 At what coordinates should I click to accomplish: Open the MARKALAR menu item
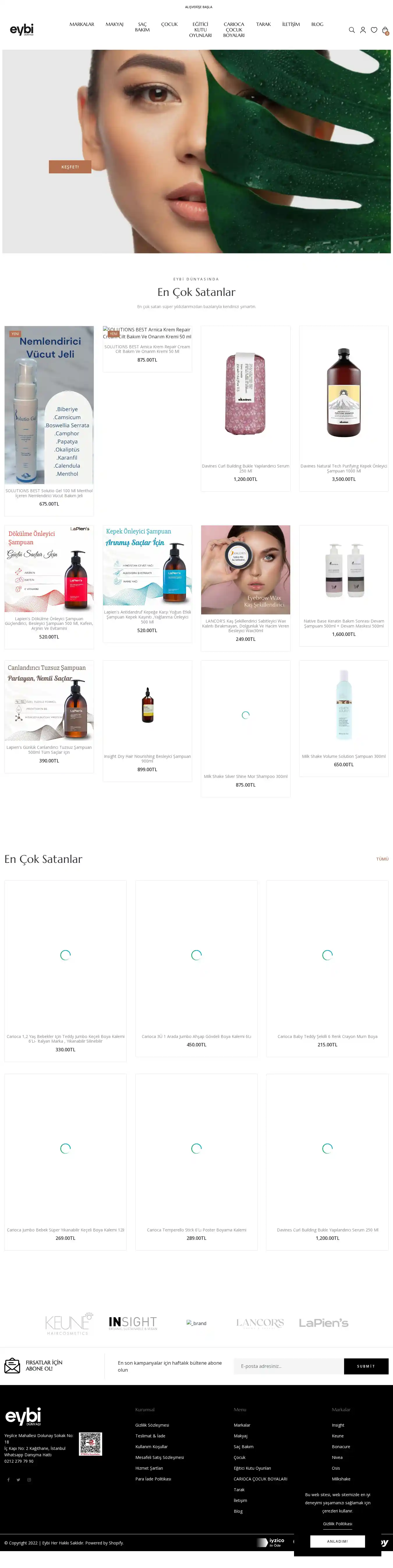[x=82, y=24]
